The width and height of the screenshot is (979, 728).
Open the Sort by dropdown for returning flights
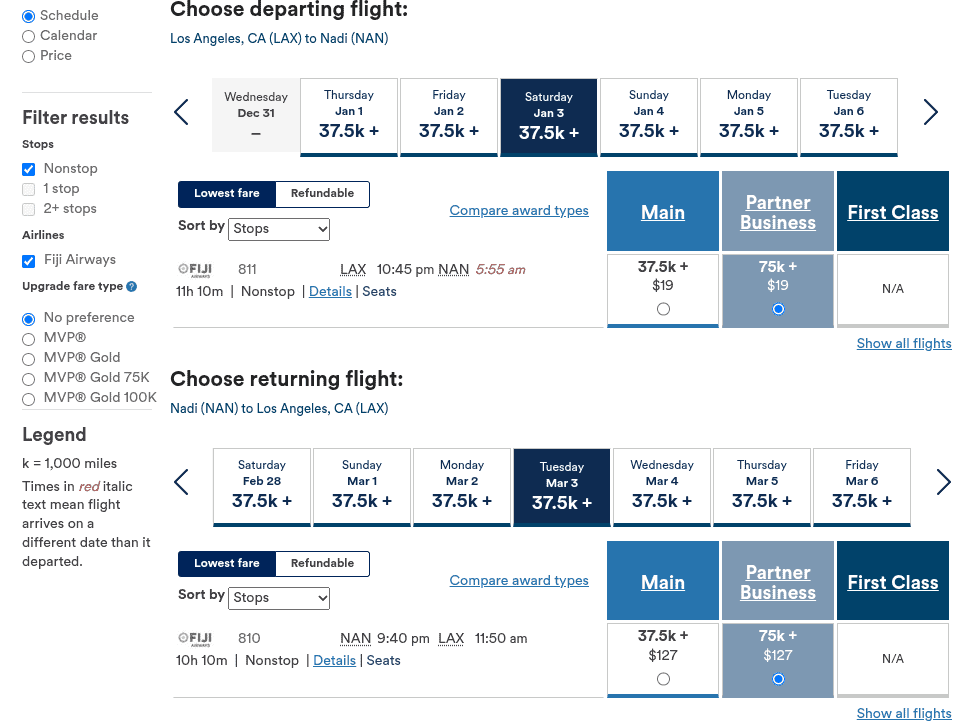[278, 598]
